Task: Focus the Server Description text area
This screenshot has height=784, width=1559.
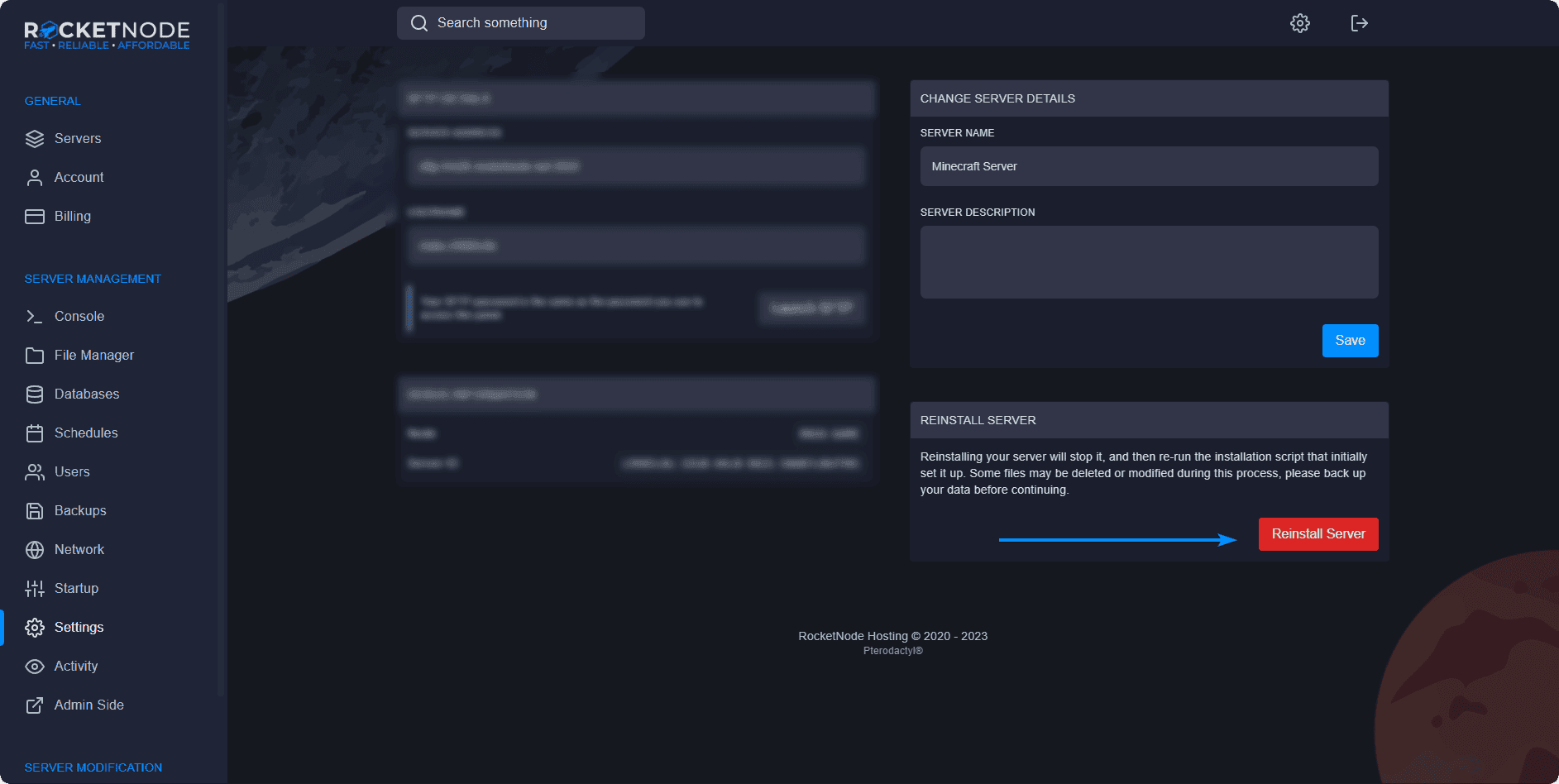Action: coord(1148,262)
